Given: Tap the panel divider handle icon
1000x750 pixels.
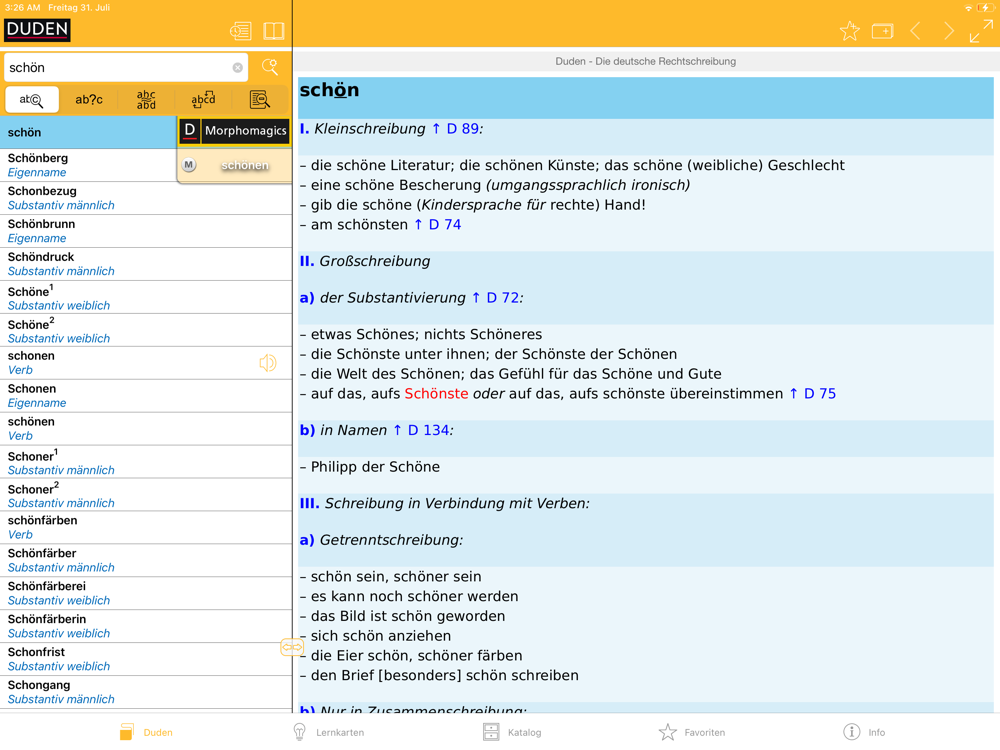Looking at the screenshot, I should pyautogui.click(x=292, y=647).
